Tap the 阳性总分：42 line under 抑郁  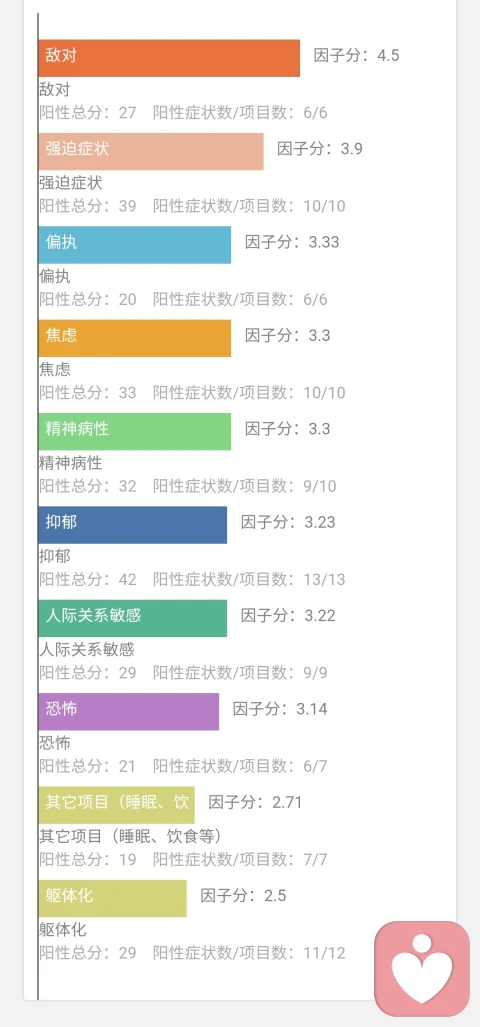88,580
